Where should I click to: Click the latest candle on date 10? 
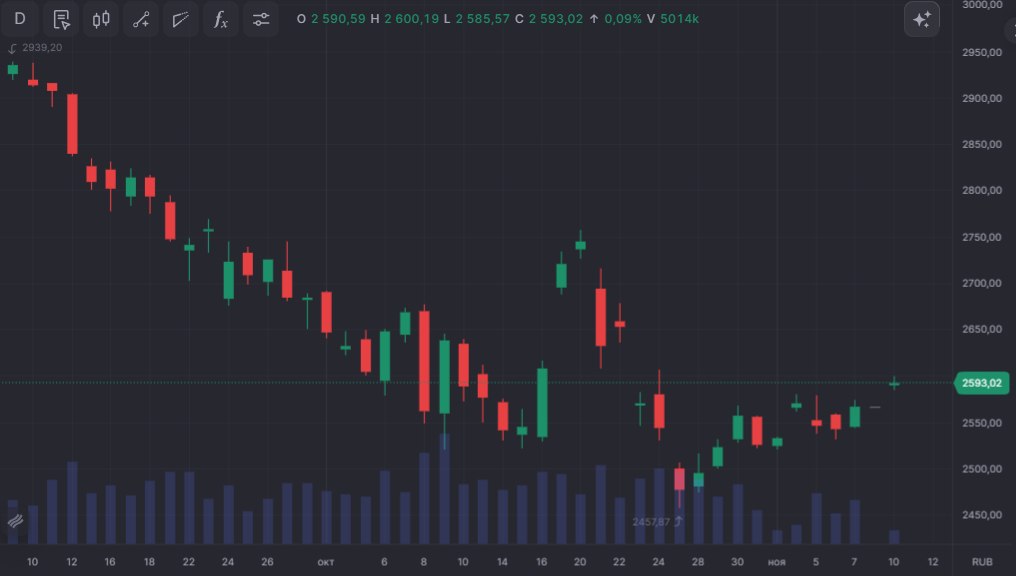pyautogui.click(x=894, y=383)
